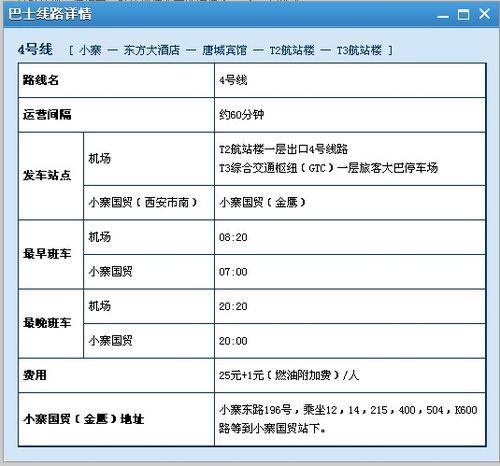The height and width of the screenshot is (466, 500).
Task: Click the 4号线 heading above the table
Action: tap(35, 49)
